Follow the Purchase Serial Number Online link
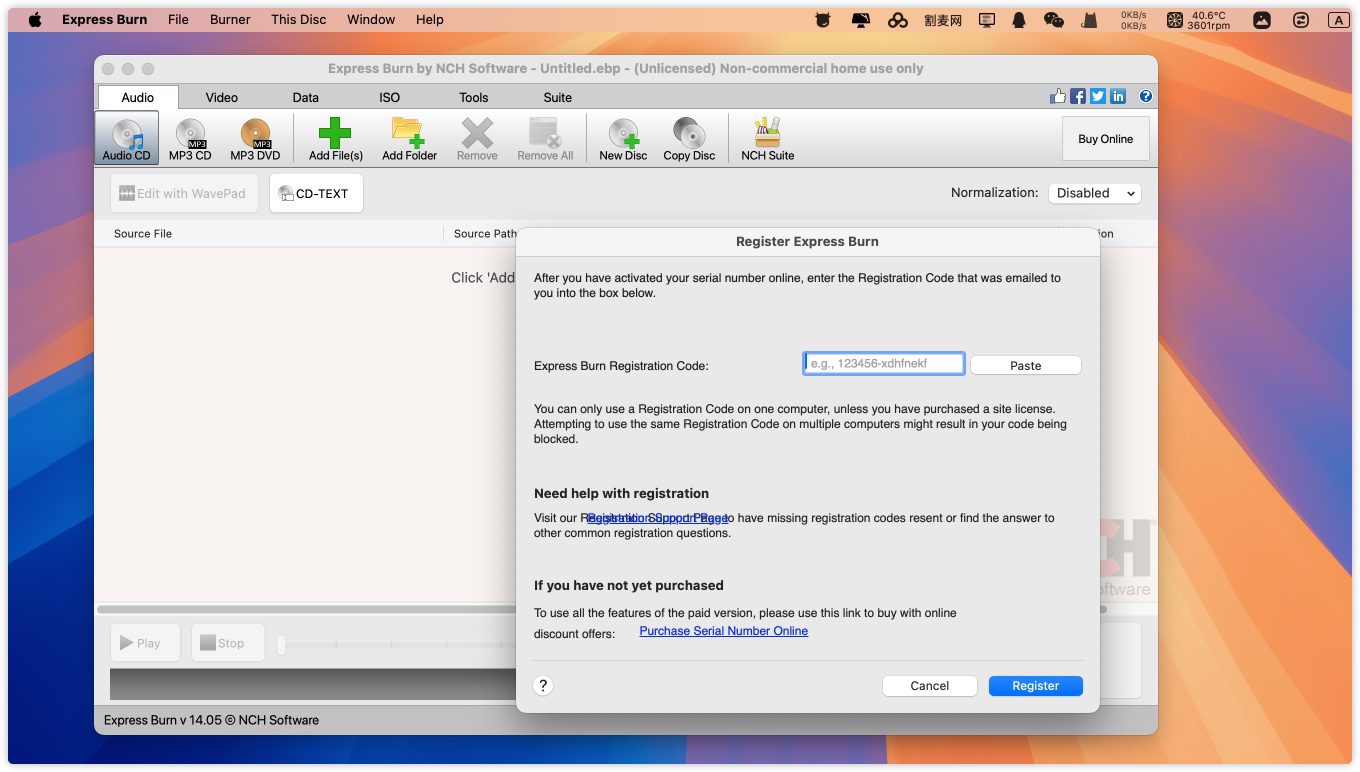 click(723, 632)
